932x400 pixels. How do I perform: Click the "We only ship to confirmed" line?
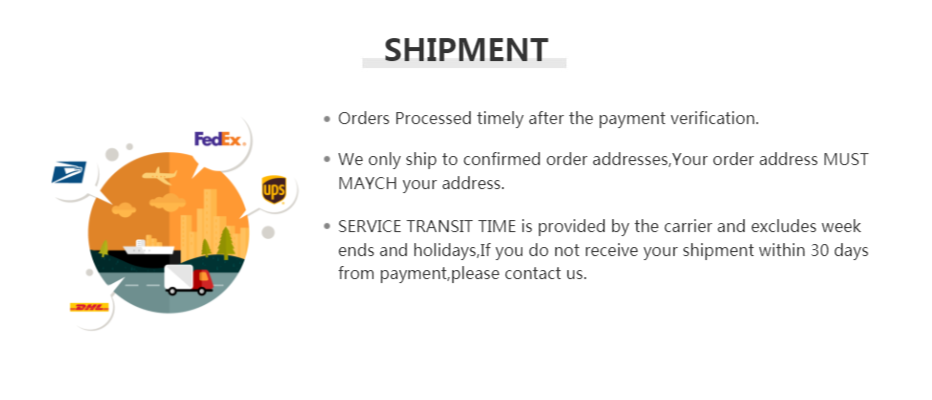603,159
